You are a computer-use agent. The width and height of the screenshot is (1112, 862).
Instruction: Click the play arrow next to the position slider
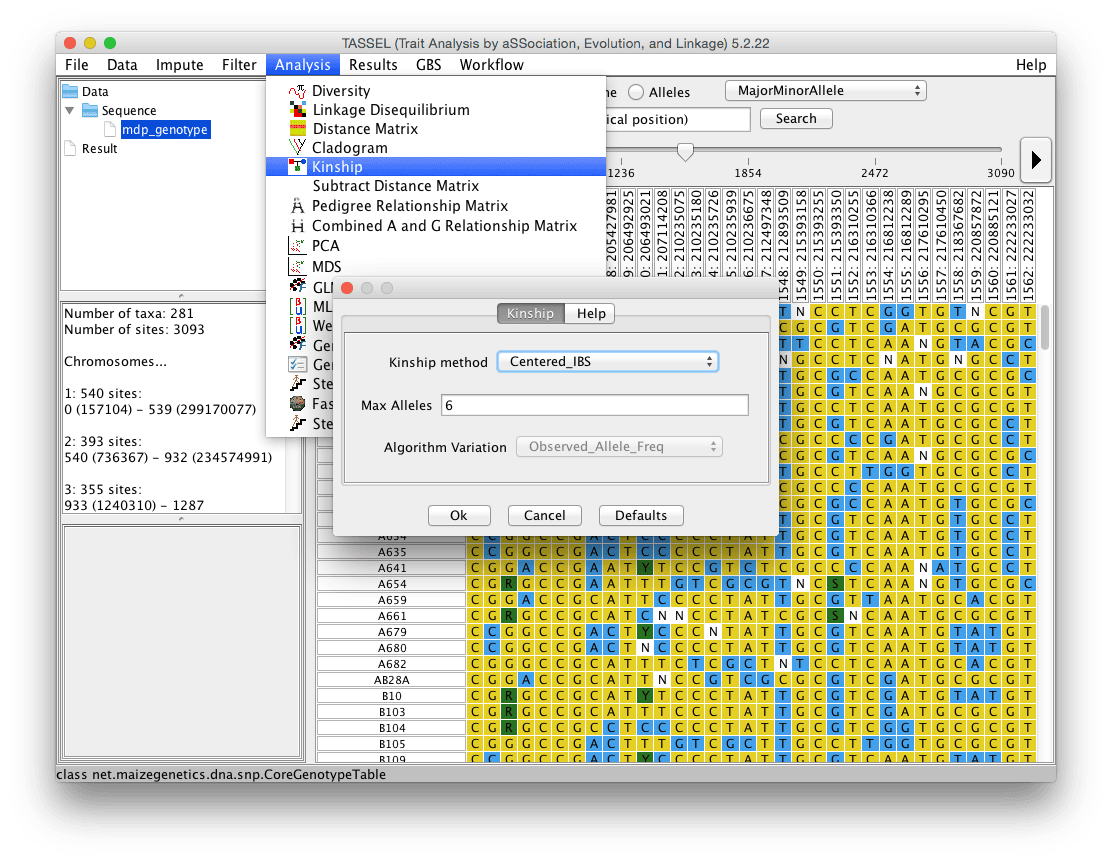click(x=1035, y=160)
